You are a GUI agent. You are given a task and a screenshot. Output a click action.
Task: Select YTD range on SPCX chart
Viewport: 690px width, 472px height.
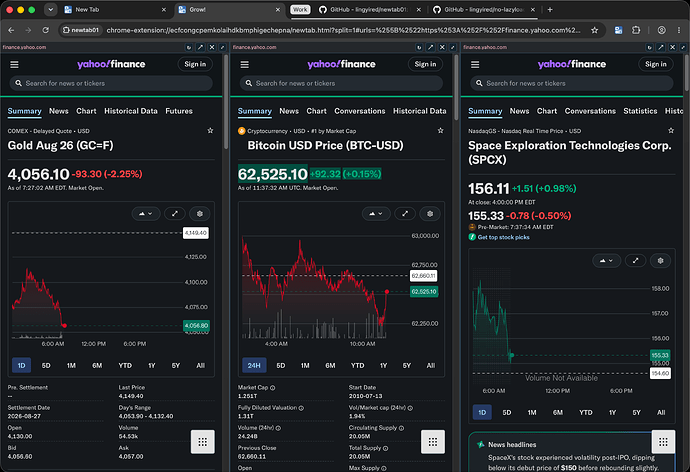(585, 413)
